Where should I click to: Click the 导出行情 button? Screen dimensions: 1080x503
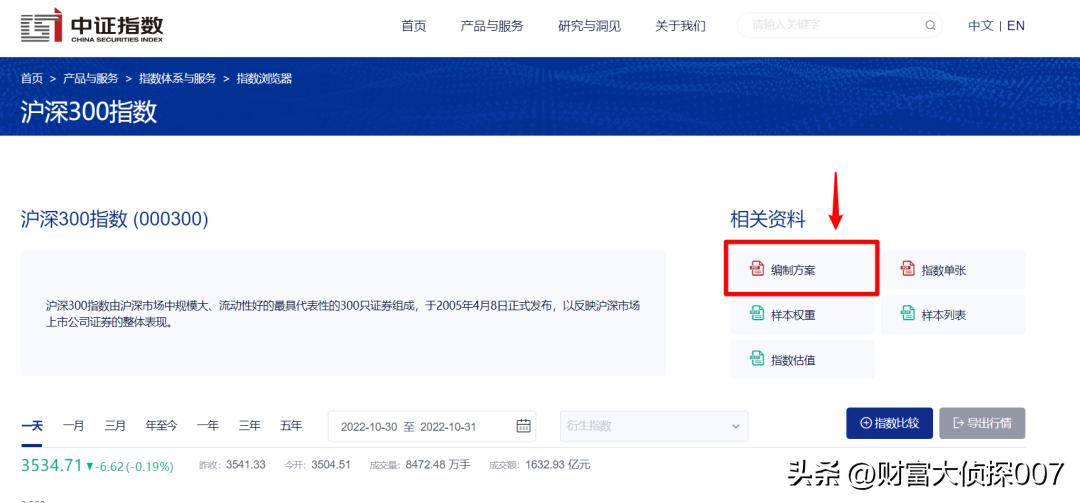(982, 423)
